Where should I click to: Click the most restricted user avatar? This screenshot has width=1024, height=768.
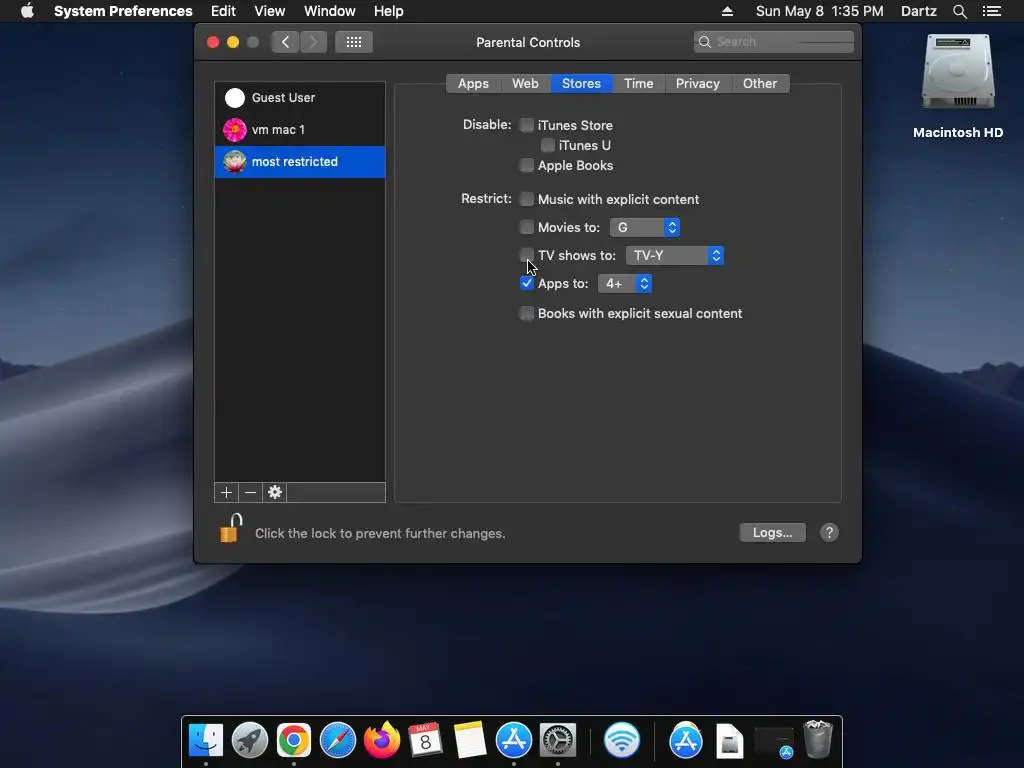pos(234,161)
